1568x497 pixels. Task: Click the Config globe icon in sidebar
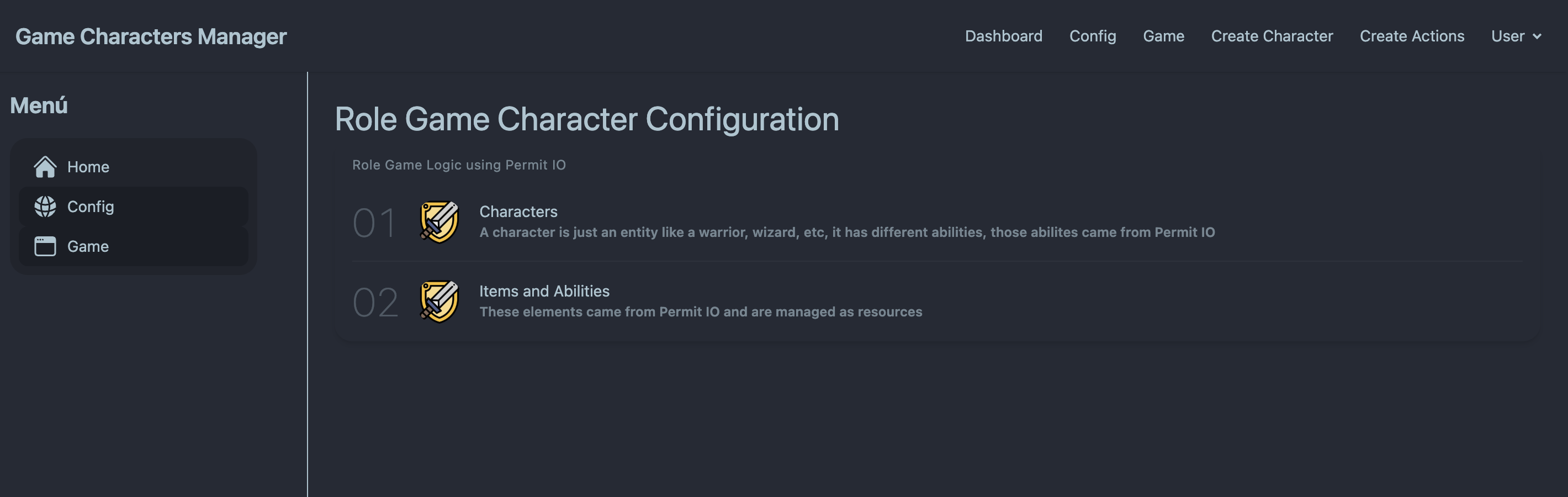coord(45,207)
